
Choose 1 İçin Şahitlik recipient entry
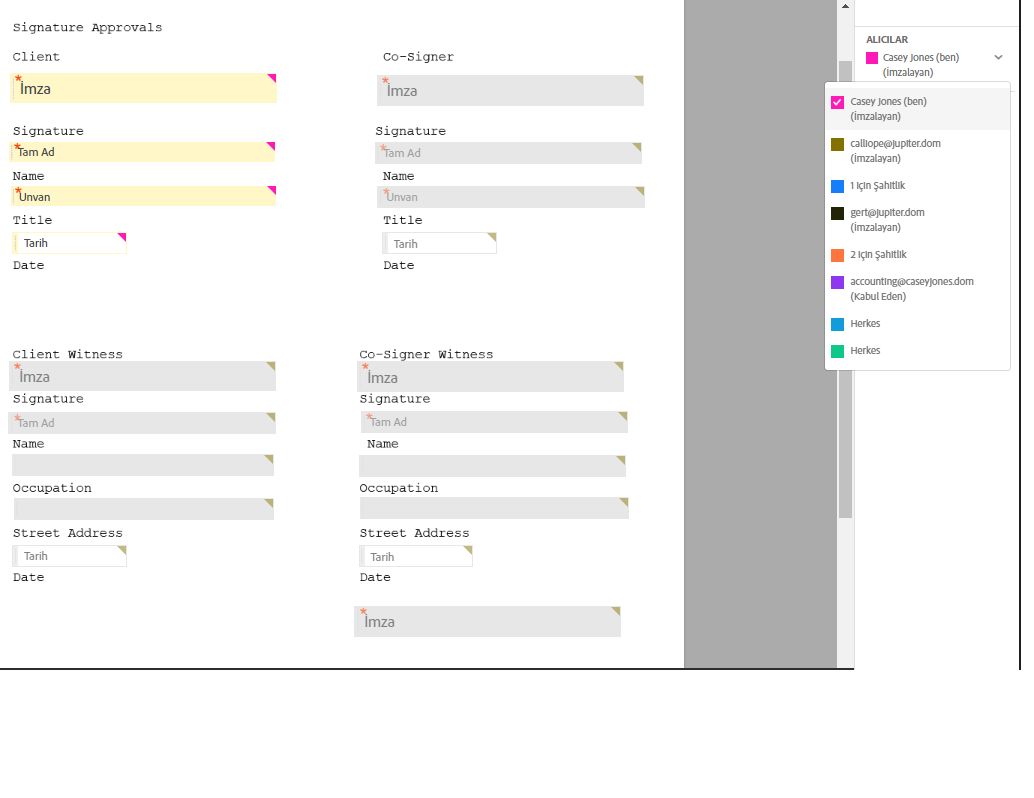pos(917,185)
